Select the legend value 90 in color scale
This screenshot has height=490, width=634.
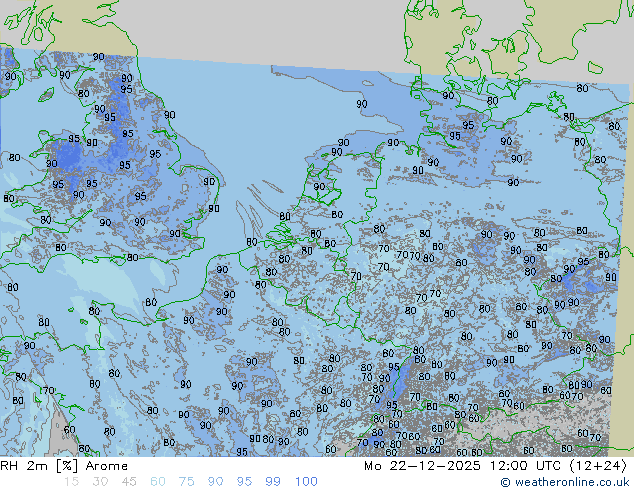pyautogui.click(x=215, y=482)
